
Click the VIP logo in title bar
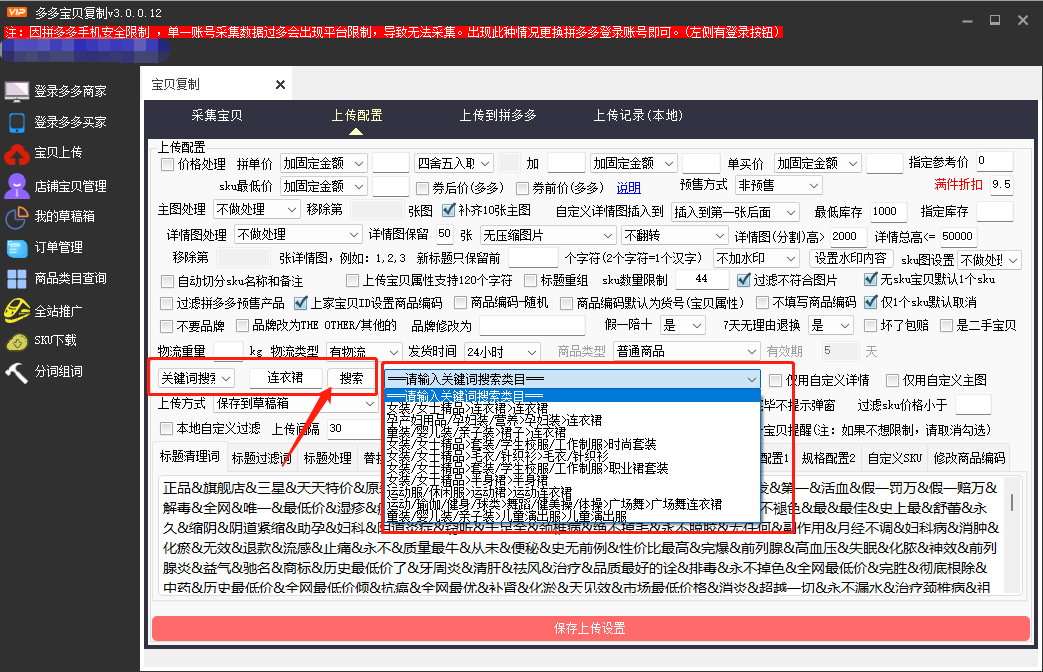point(17,12)
